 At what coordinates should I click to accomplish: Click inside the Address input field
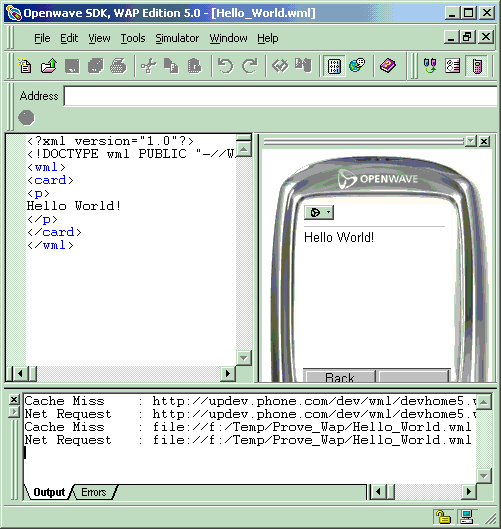point(280,96)
